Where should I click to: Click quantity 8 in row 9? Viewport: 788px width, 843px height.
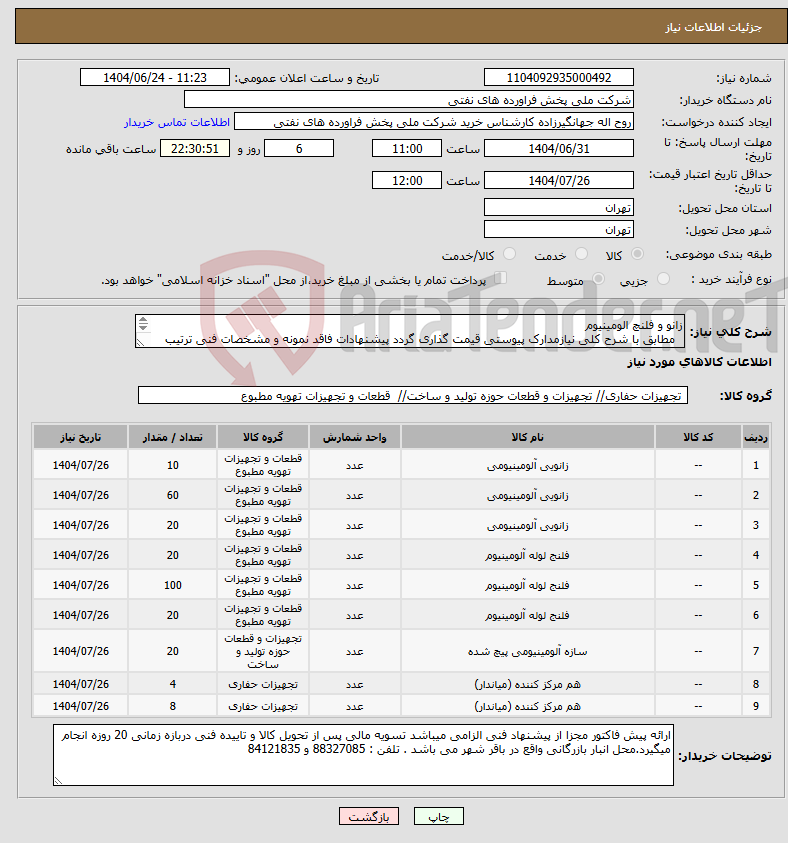pyautogui.click(x=173, y=706)
